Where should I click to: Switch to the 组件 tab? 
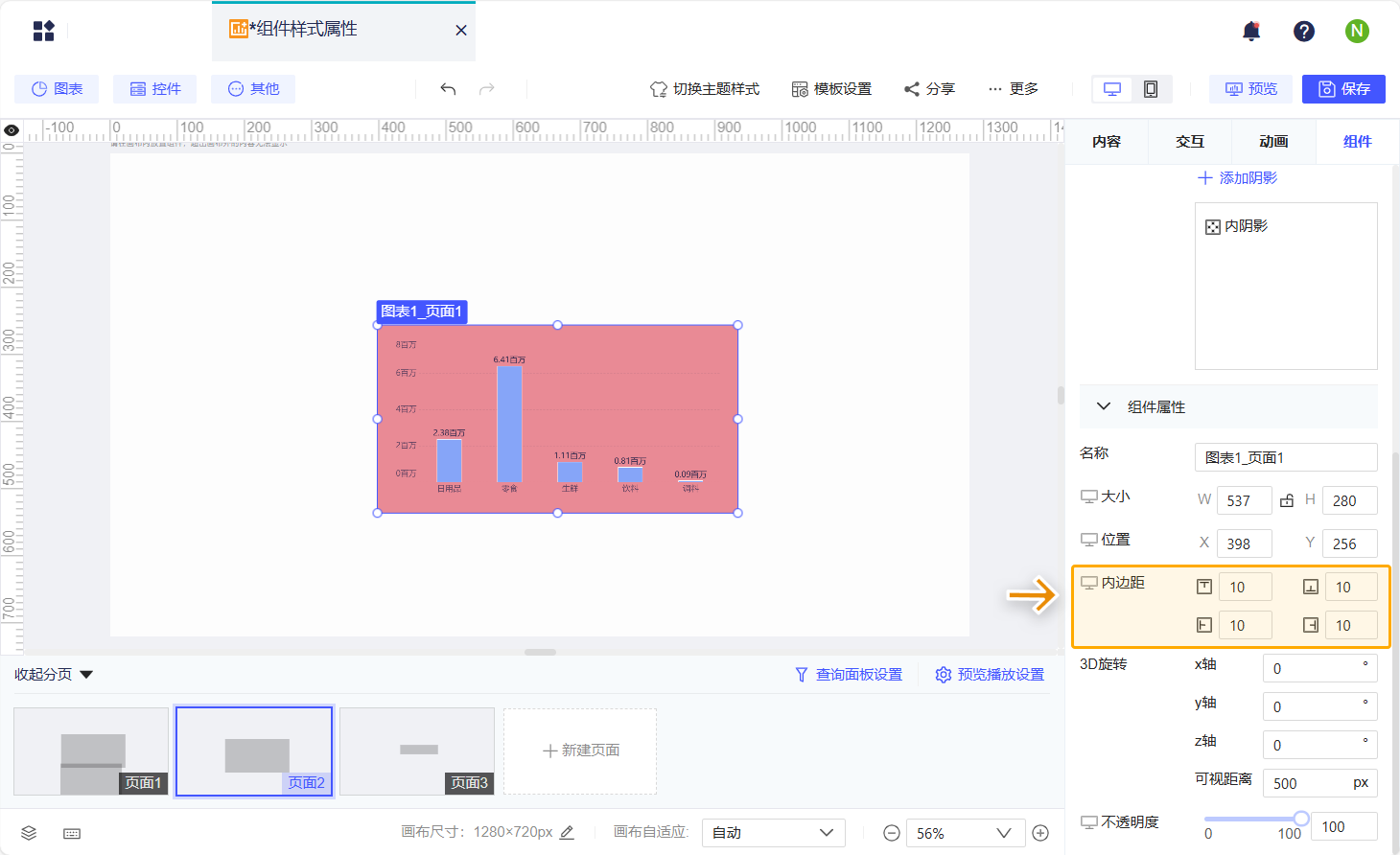click(1357, 142)
